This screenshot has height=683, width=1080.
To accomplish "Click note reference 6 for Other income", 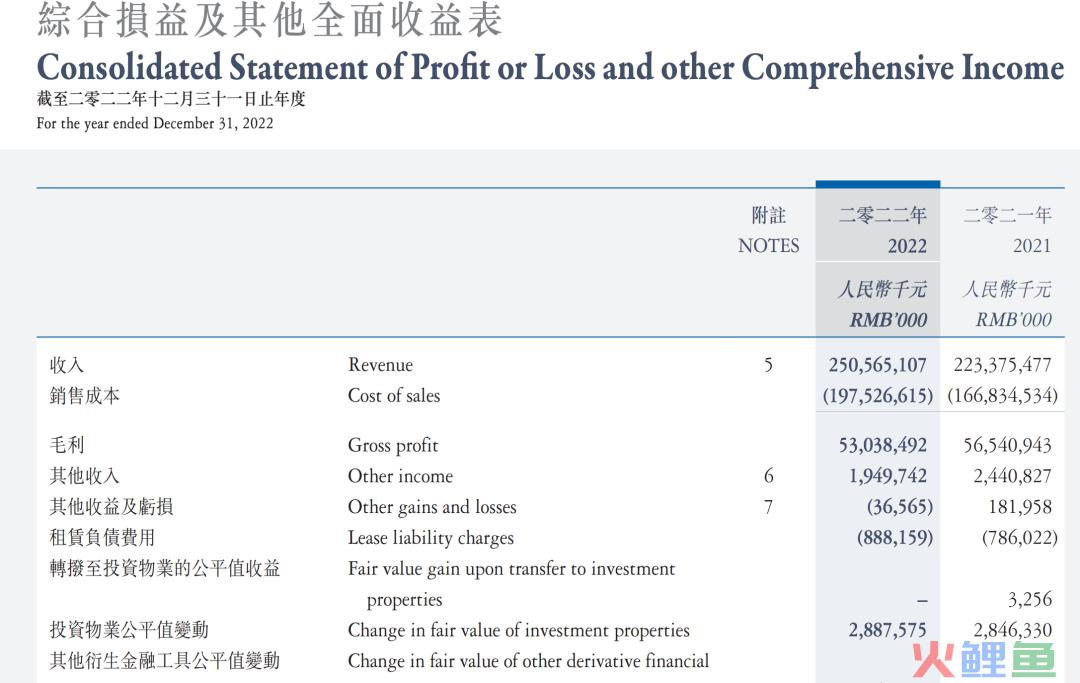I will coord(768,476).
